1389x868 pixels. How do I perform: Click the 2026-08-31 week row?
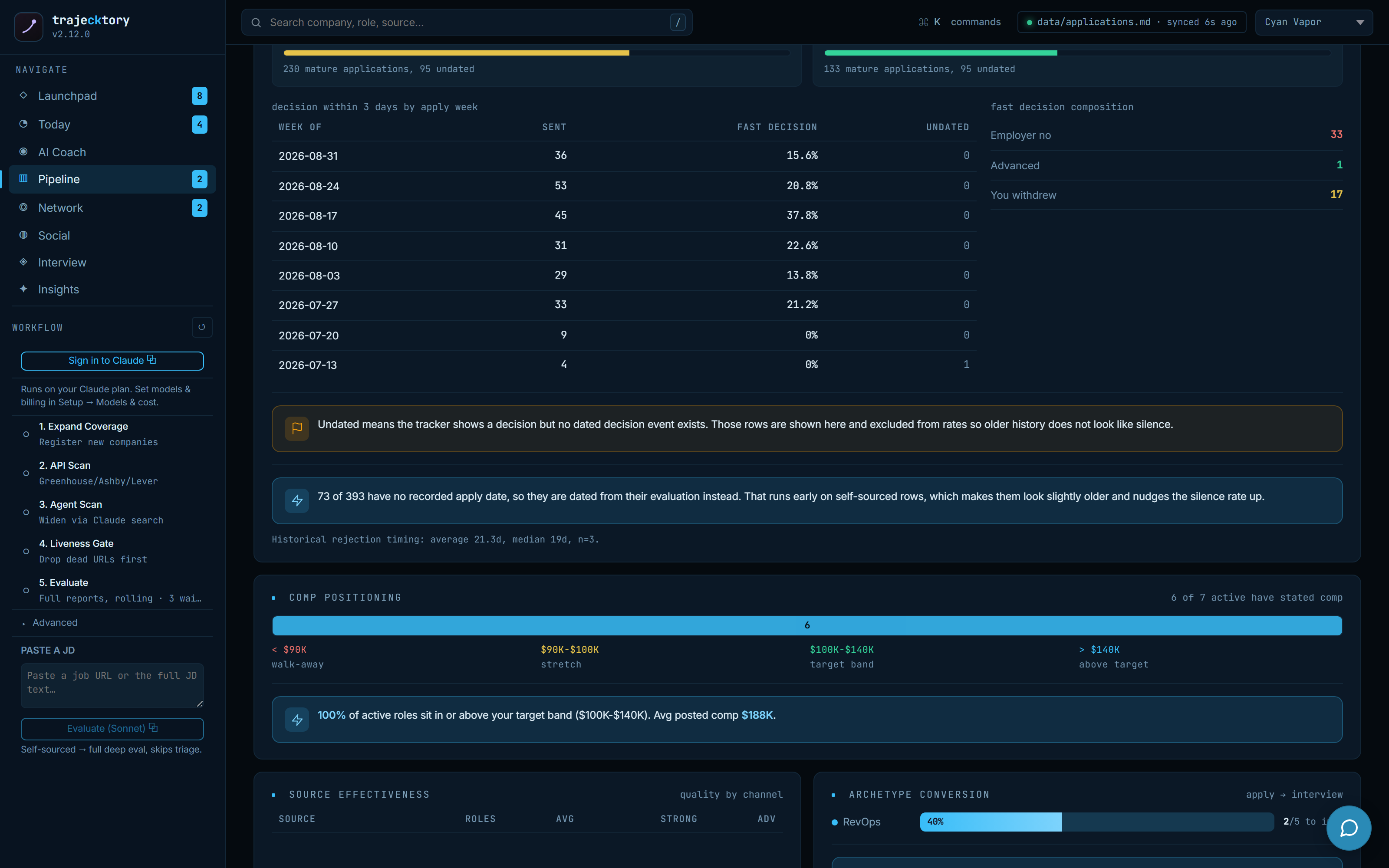624,155
